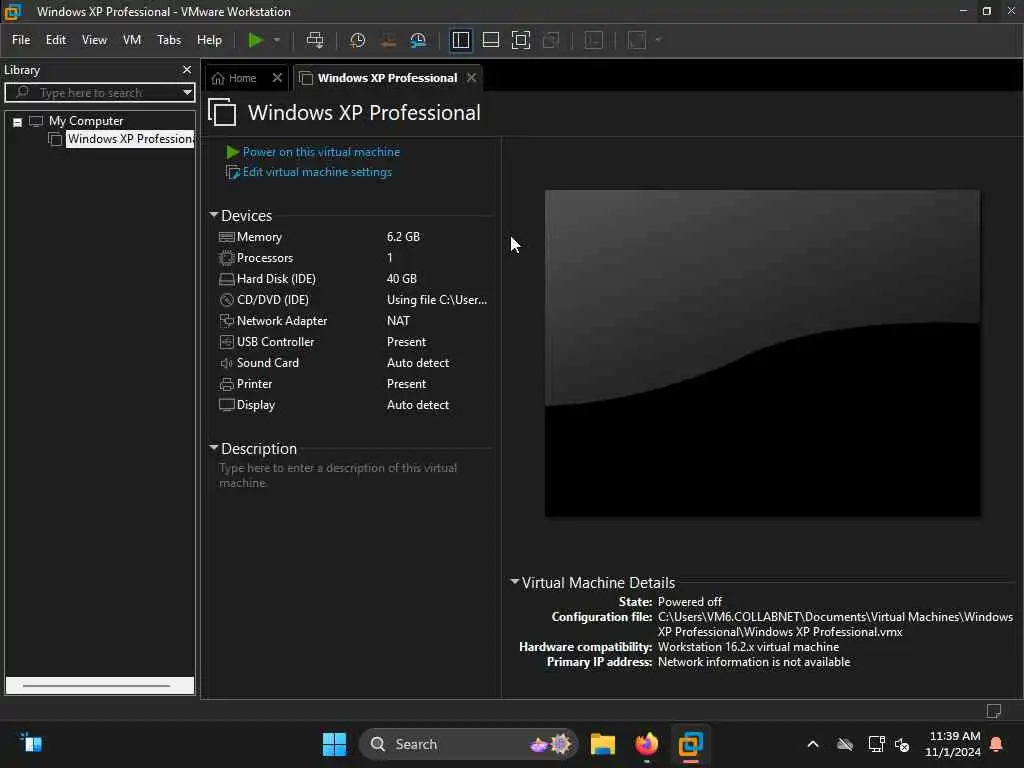Image resolution: width=1024 pixels, height=768 pixels.
Task: Click the virtual machine preview thumbnail
Action: tap(762, 353)
